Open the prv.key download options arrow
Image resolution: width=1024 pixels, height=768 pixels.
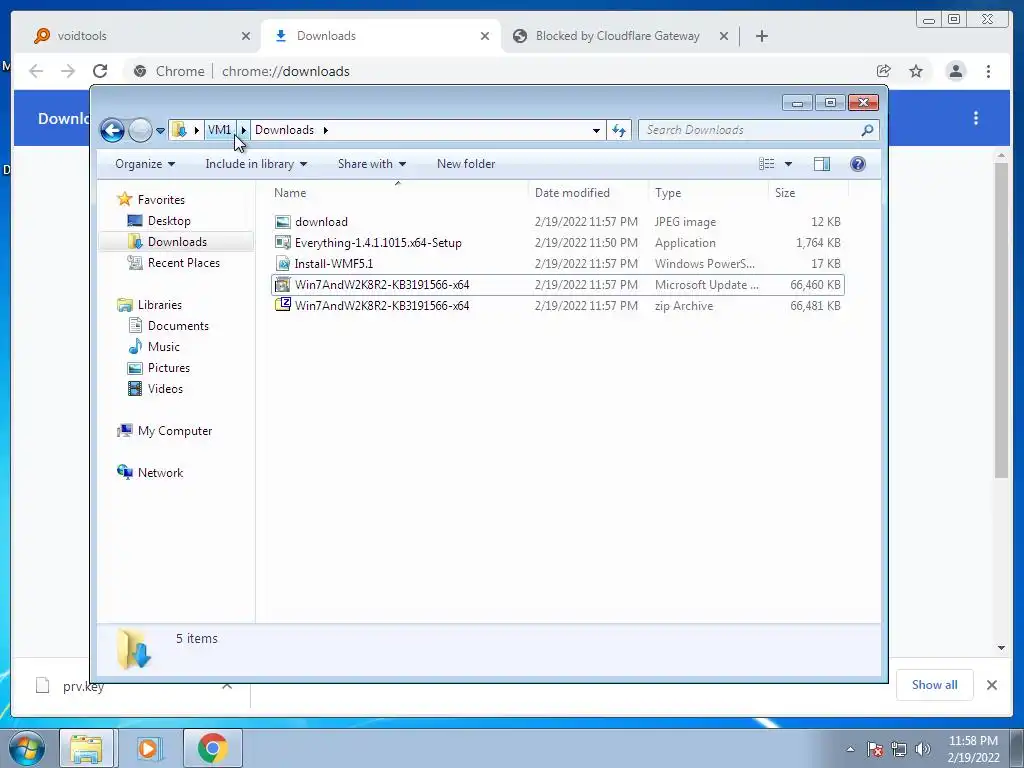227,686
